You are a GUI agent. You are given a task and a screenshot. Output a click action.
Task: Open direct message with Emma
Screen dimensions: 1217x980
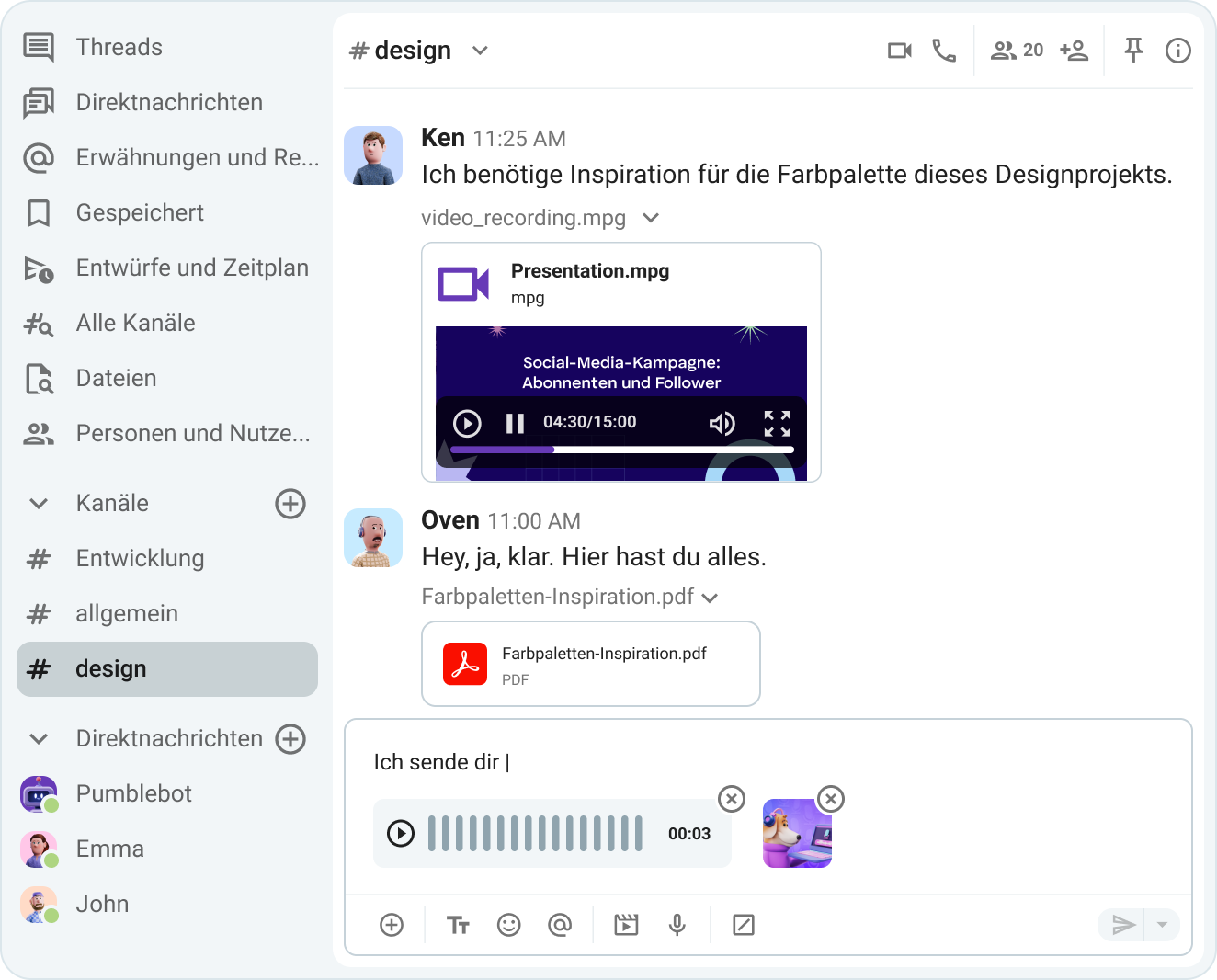click(109, 849)
